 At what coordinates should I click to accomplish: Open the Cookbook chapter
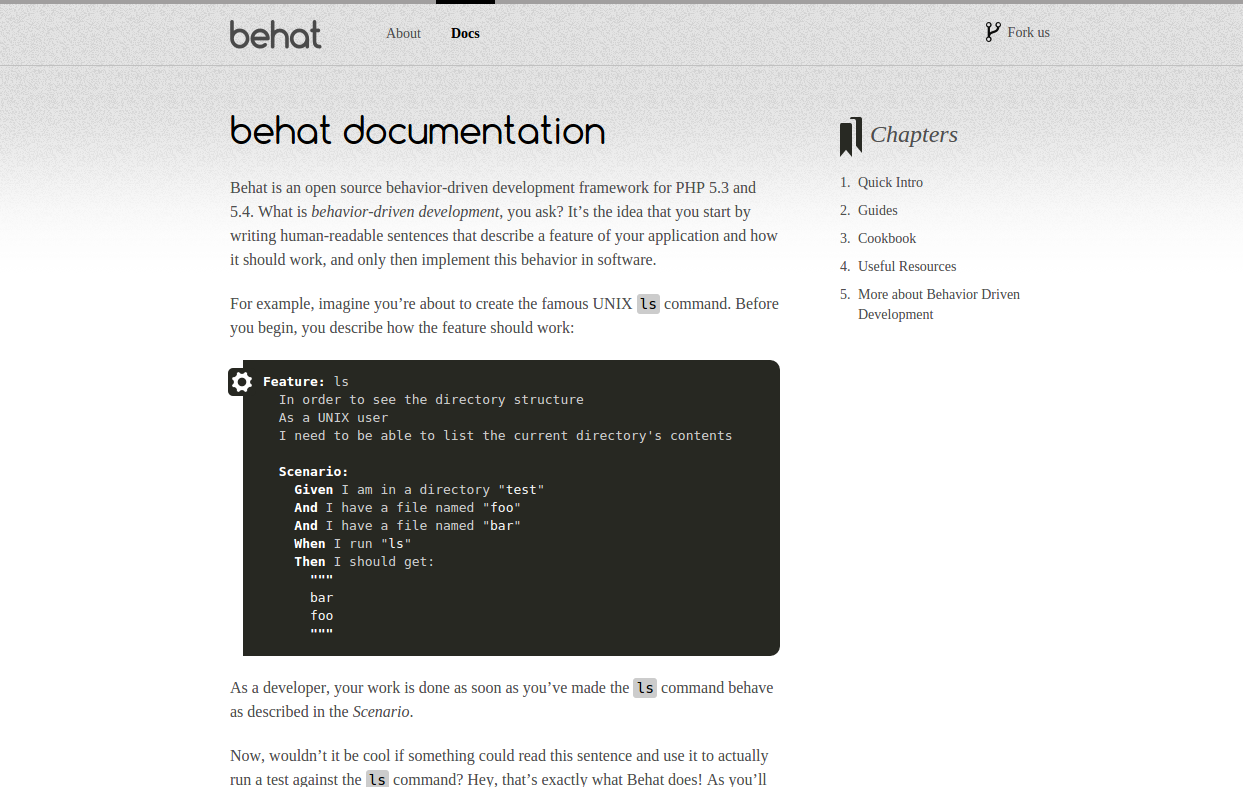click(887, 238)
